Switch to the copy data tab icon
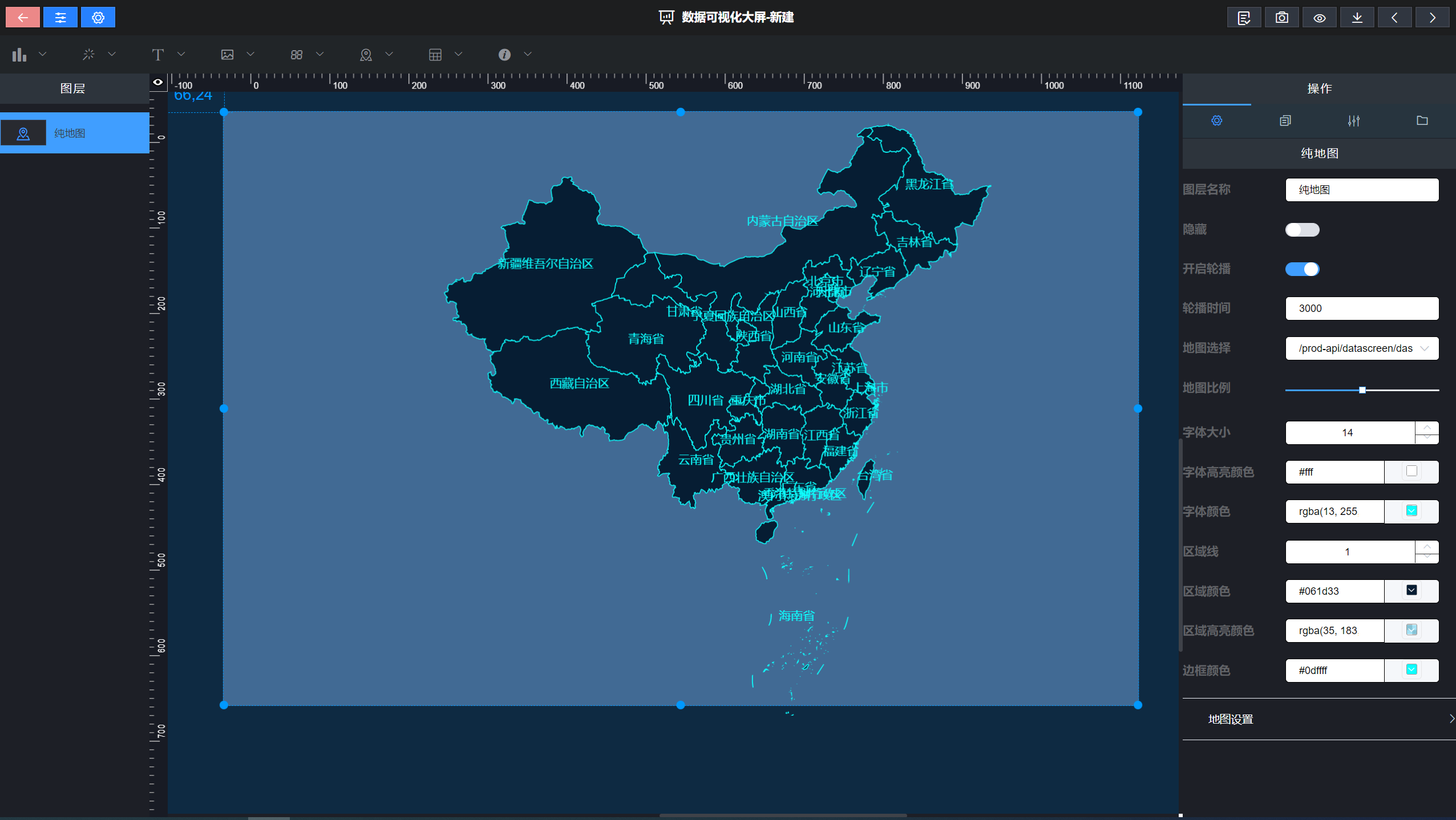The width and height of the screenshot is (1456, 820). (x=1285, y=120)
